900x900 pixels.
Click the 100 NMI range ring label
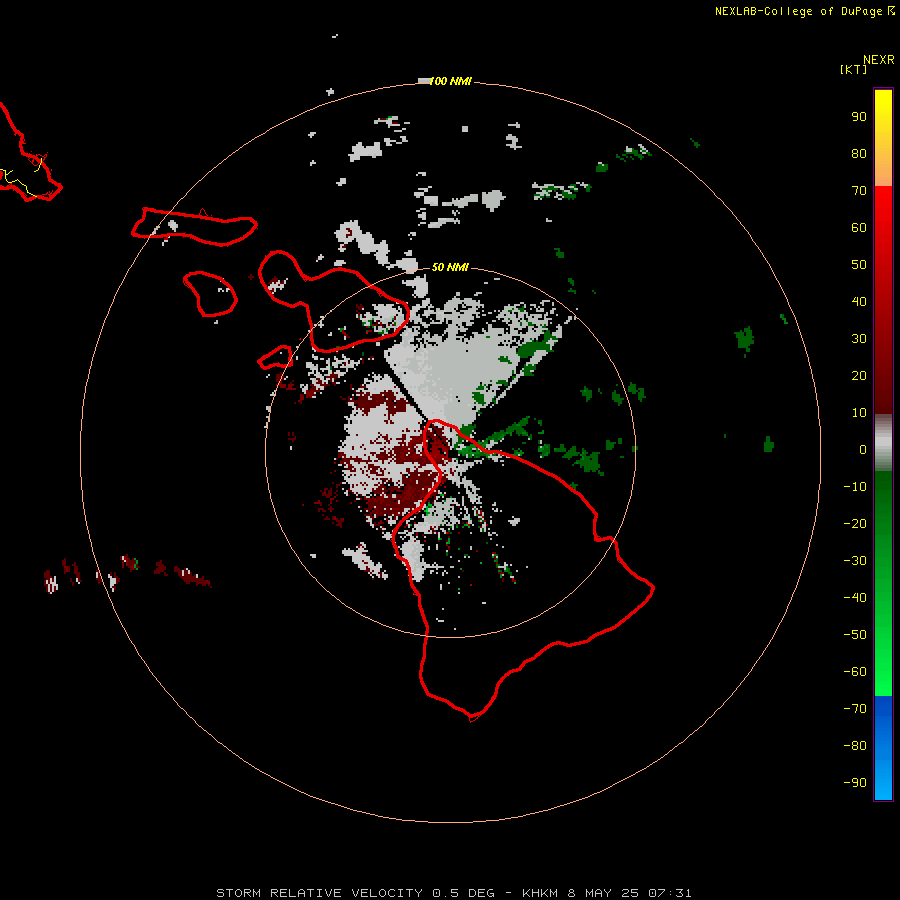tap(450, 82)
